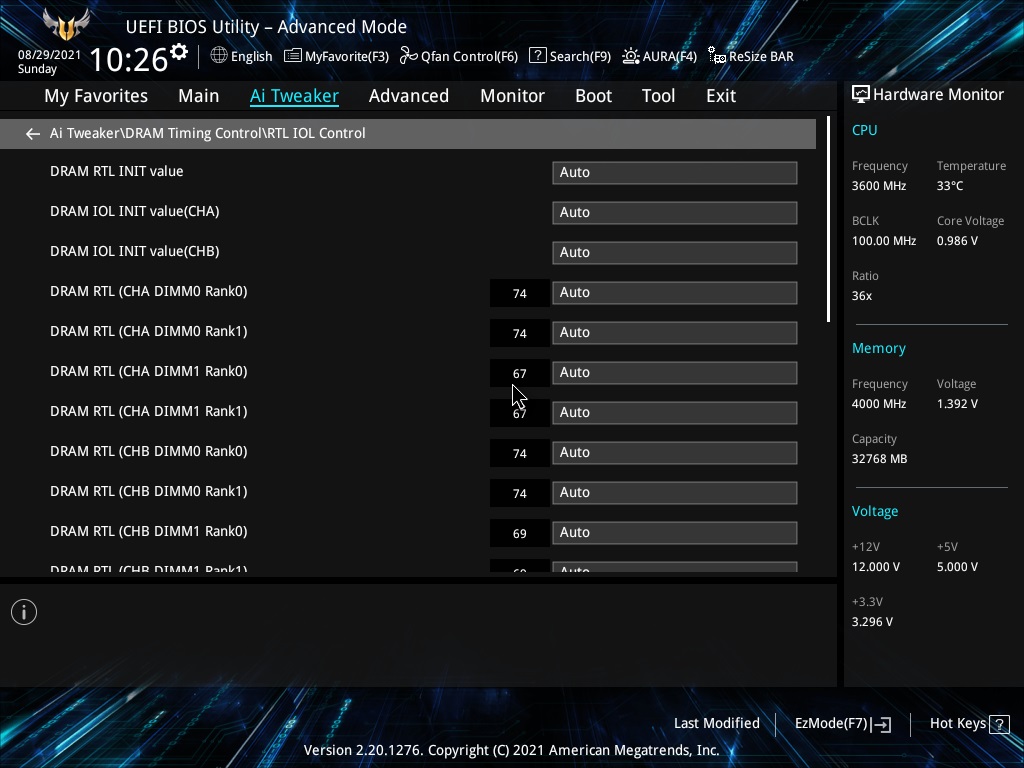This screenshot has height=768, width=1024.
Task: Click Last Modified button
Action: click(x=716, y=724)
